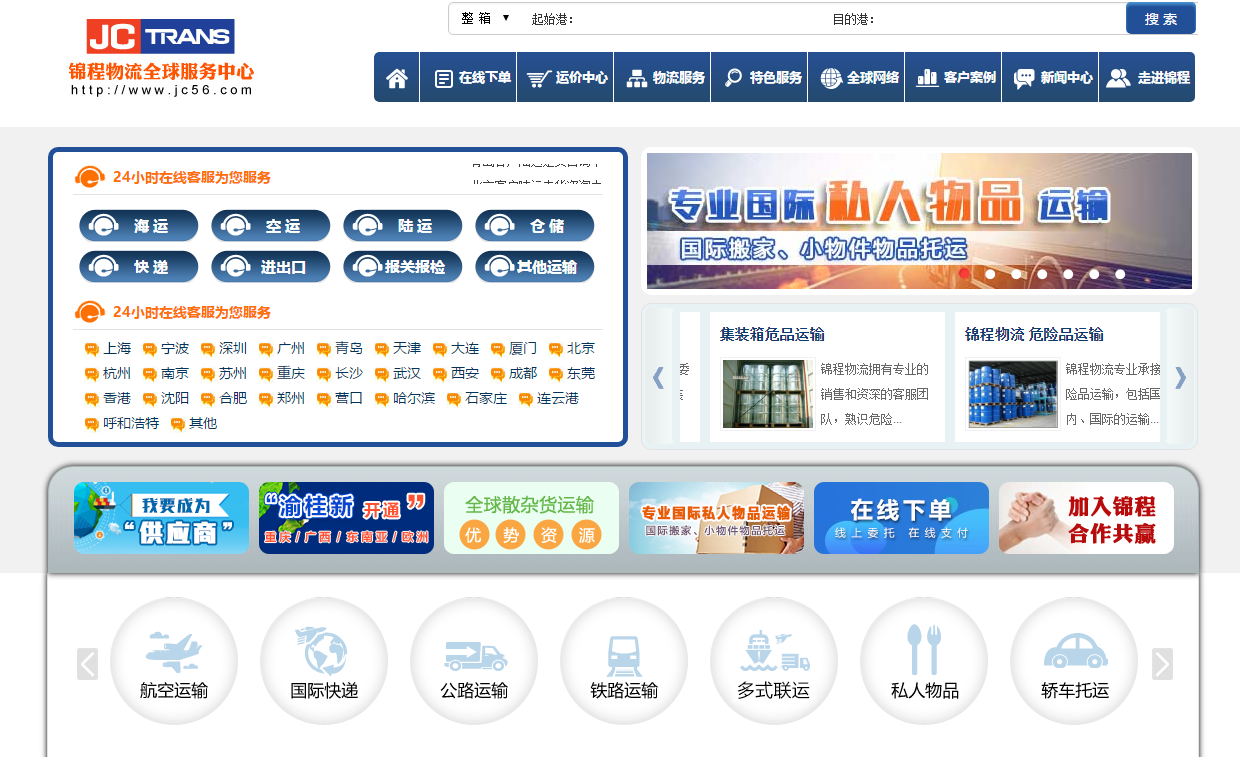Select the 北京 city service link
Image resolution: width=1240 pixels, height=757 pixels.
573,349
